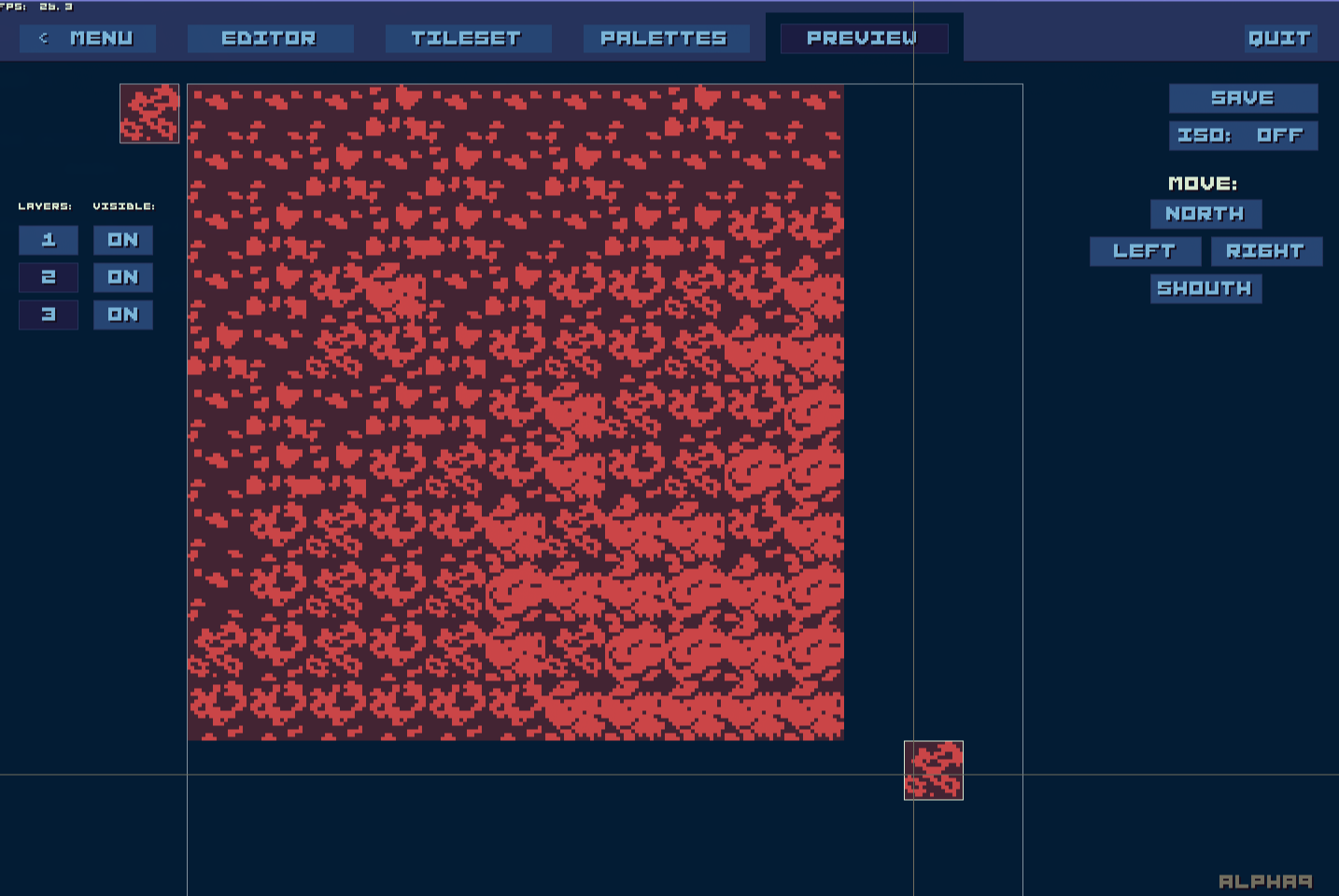Screen dimensions: 1339x896
Task: Open the Palettes tab
Action: coord(664,38)
